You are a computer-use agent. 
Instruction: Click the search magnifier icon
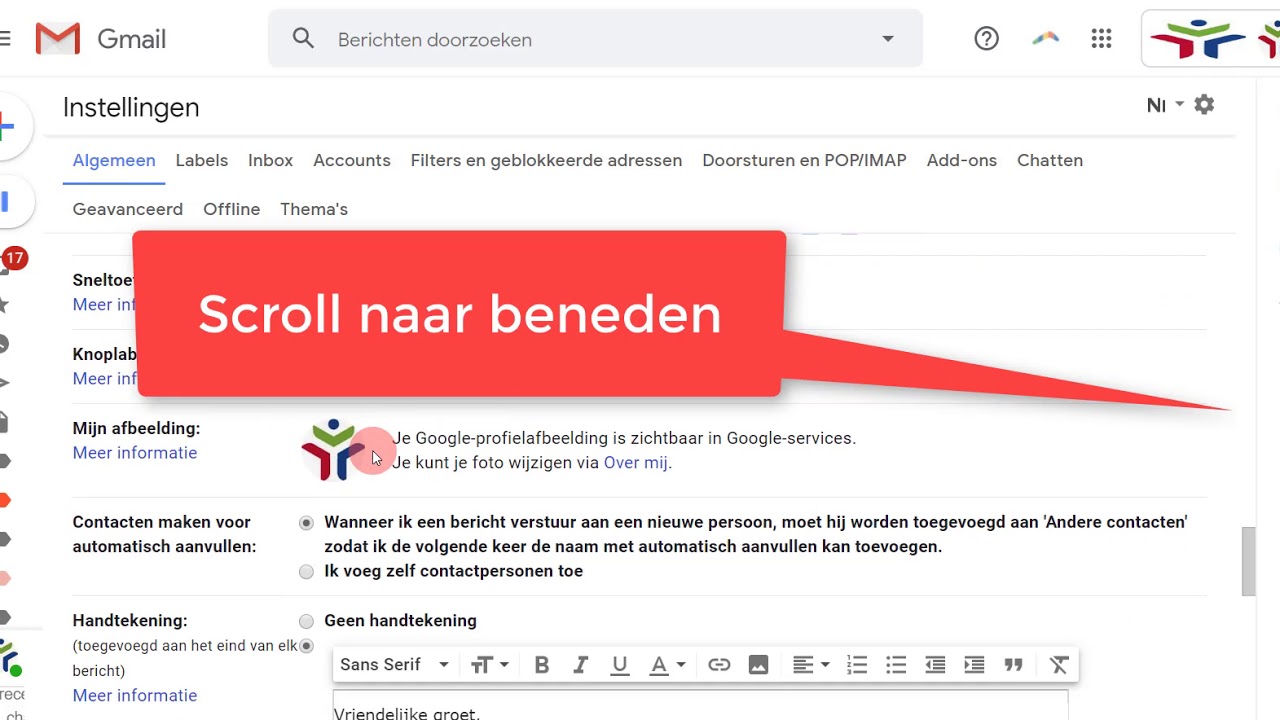coord(303,39)
